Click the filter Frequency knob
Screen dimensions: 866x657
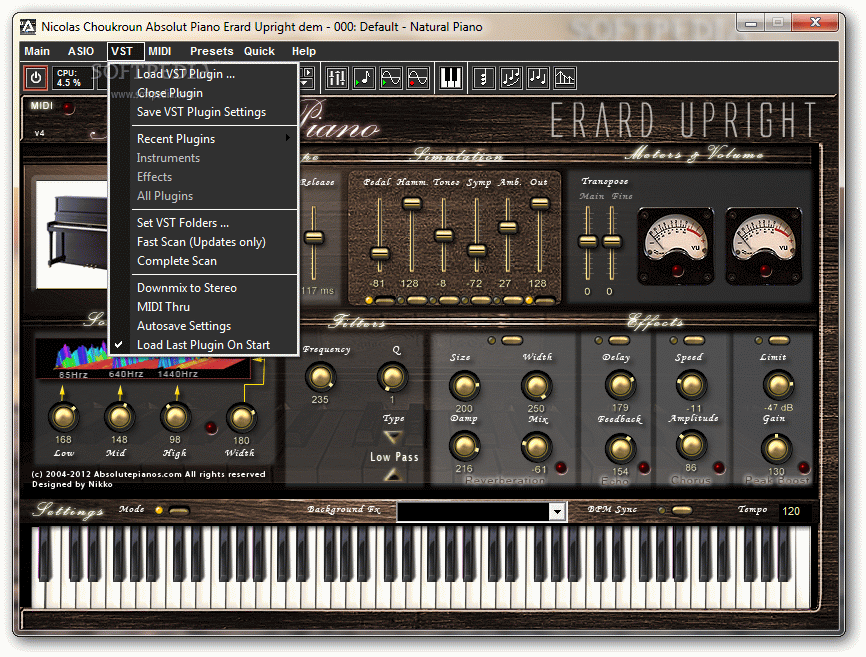[320, 378]
